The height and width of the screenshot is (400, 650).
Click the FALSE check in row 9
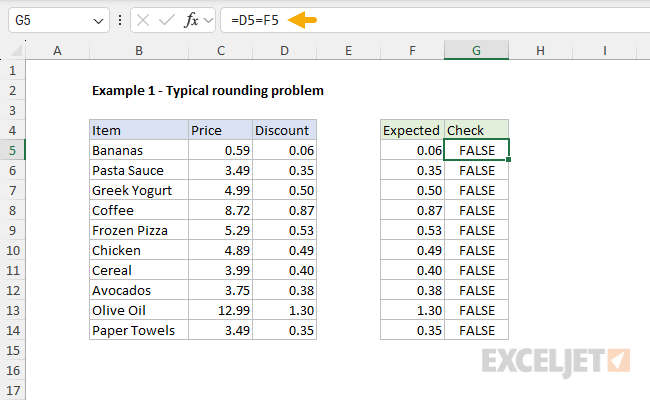[476, 230]
